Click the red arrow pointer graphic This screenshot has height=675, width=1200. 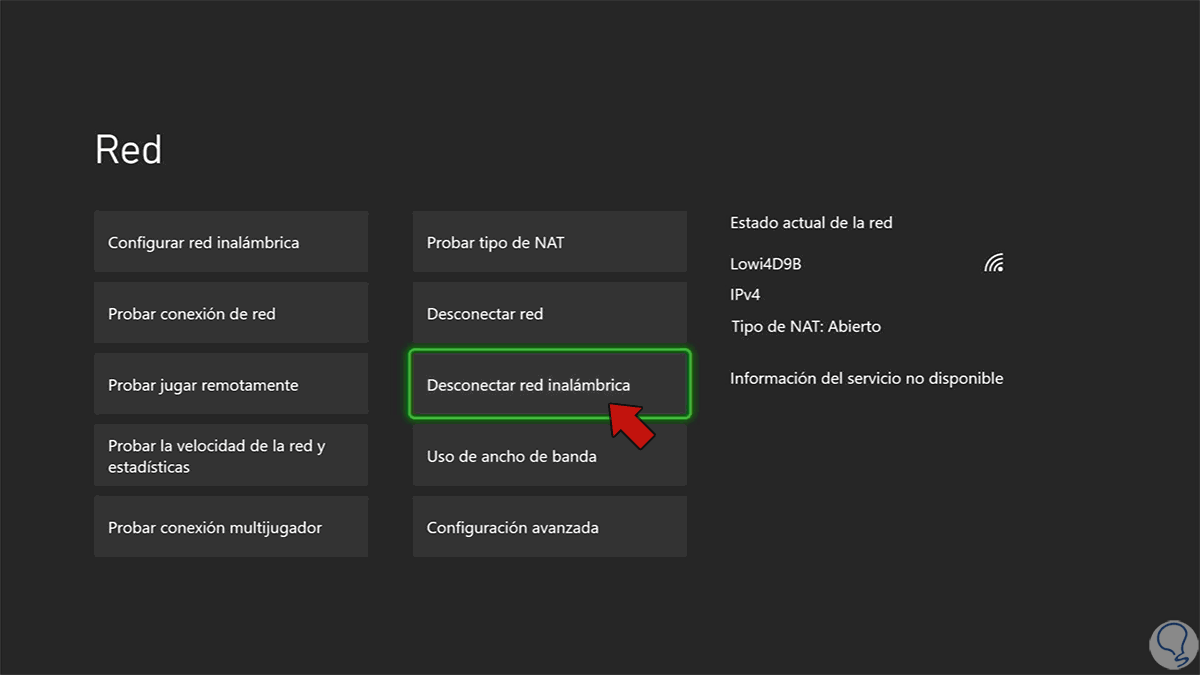pos(632,424)
